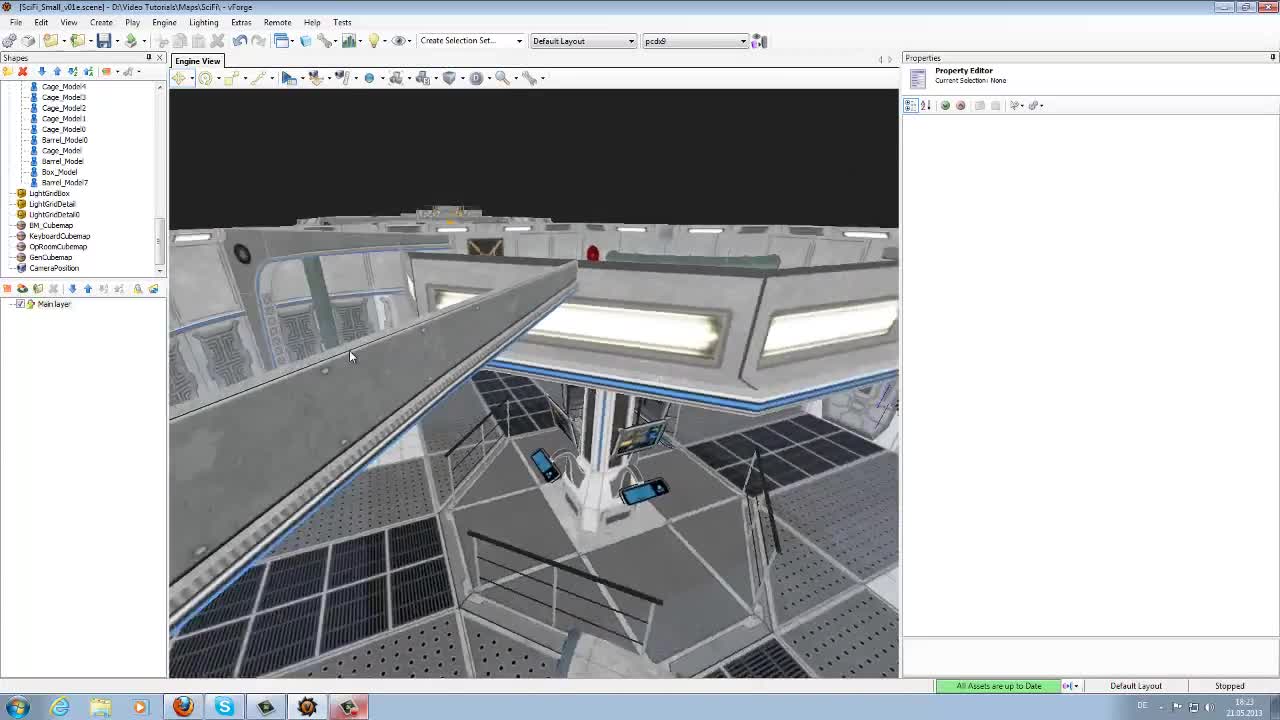Select the CameraPosition item in the Shapes tree
Image resolution: width=1280 pixels, height=720 pixels.
tap(55, 268)
